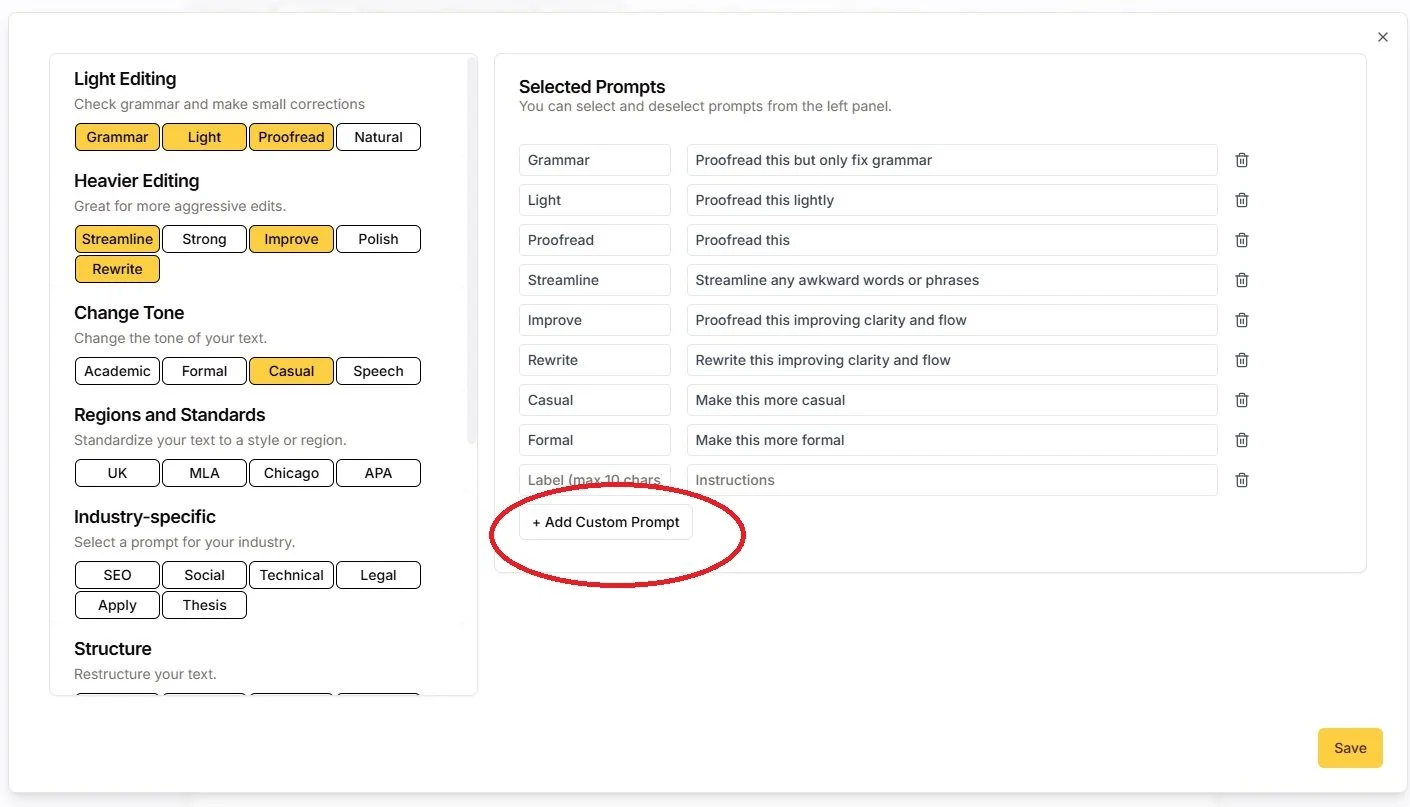1410x807 pixels.
Task: Edit the Grammar prompt instructions text
Action: click(x=950, y=160)
